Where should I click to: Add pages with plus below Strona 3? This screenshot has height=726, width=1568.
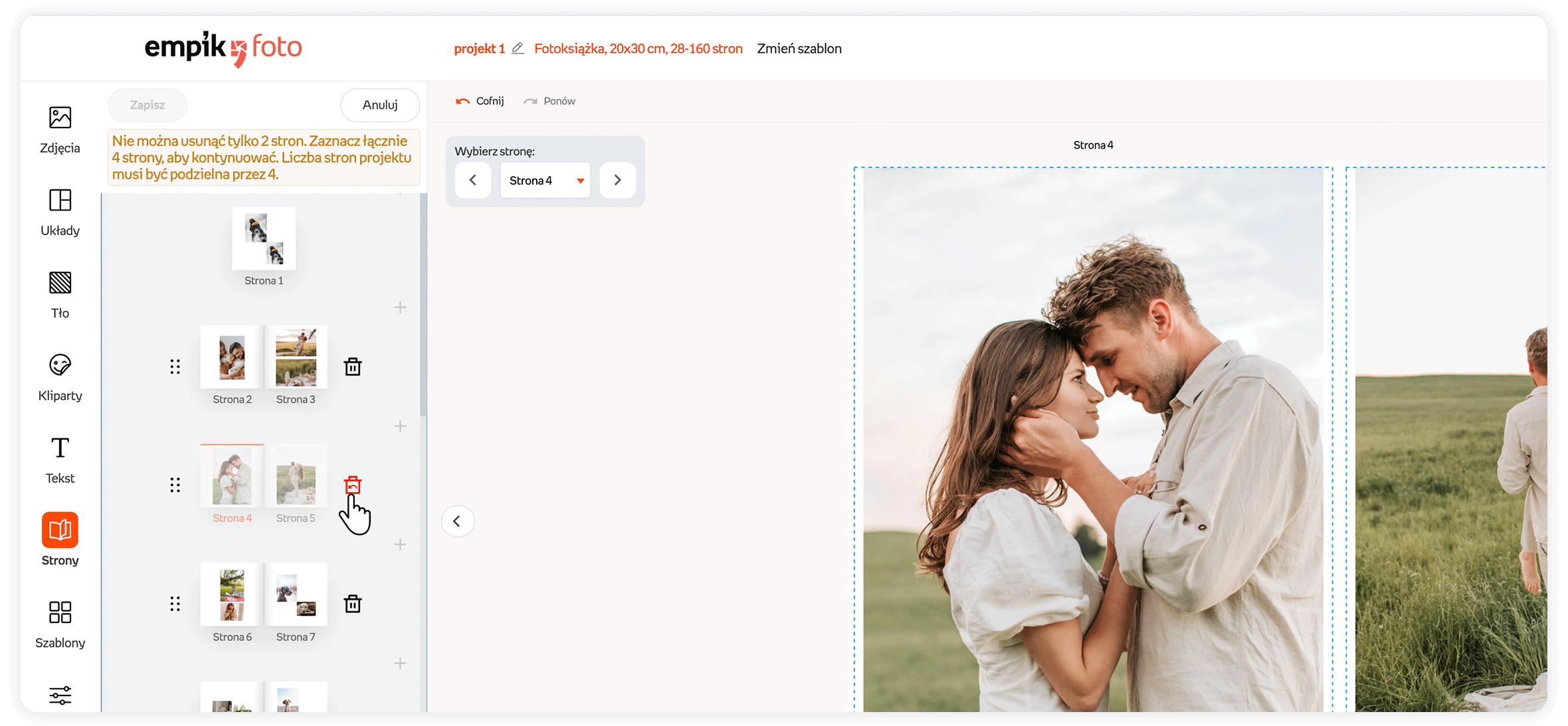pos(400,426)
